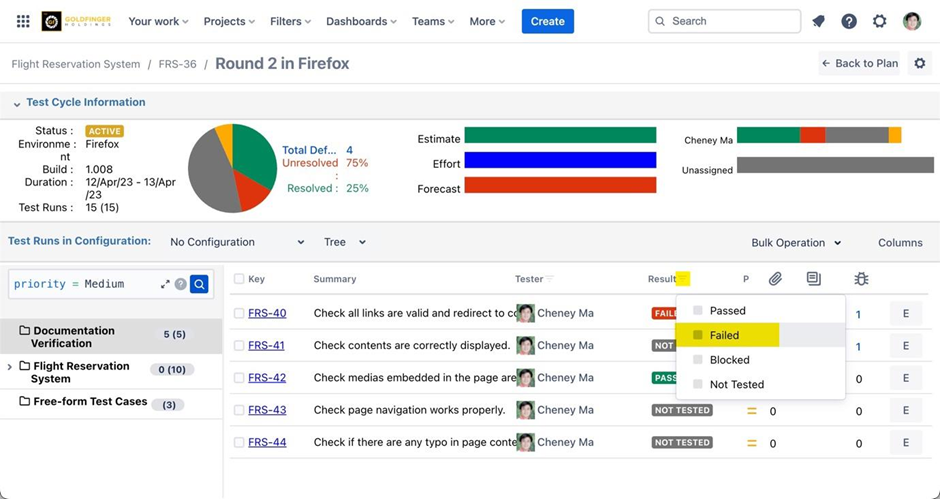Open the Projects menu
Viewport: 940px width, 499px height.
(x=229, y=21)
